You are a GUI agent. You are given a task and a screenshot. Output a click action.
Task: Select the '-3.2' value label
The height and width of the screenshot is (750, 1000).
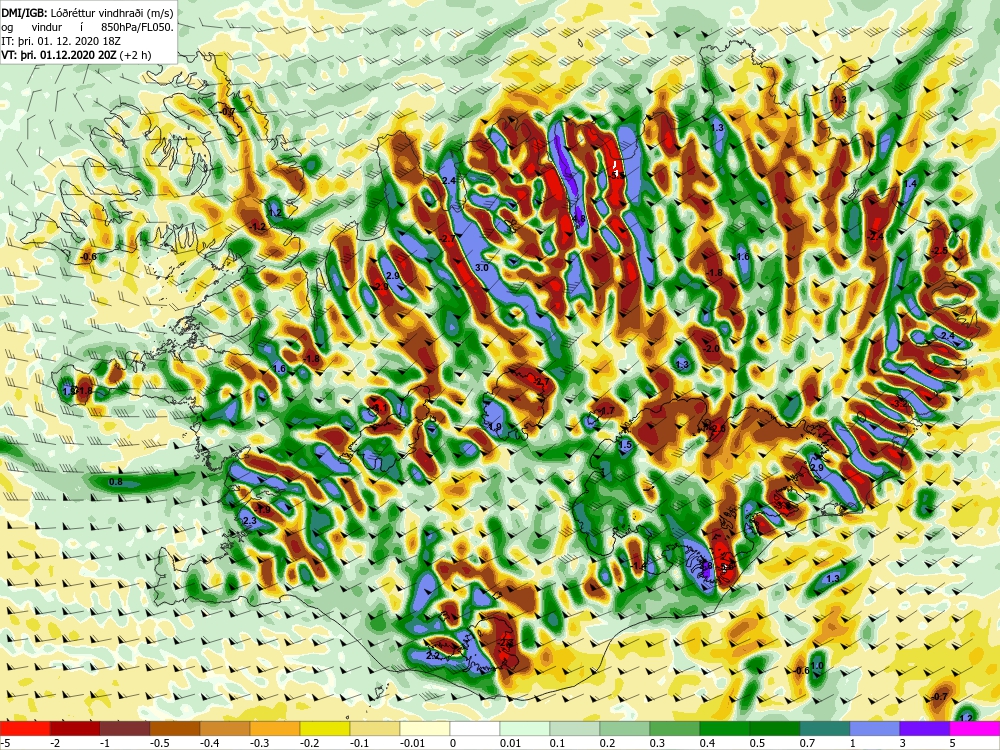(x=901, y=404)
